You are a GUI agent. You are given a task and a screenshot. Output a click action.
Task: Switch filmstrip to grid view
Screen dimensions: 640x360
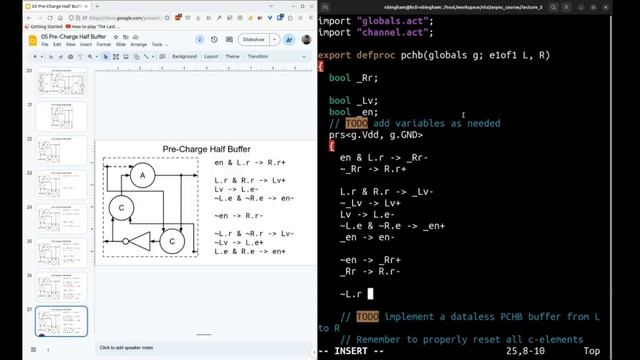pos(33,349)
